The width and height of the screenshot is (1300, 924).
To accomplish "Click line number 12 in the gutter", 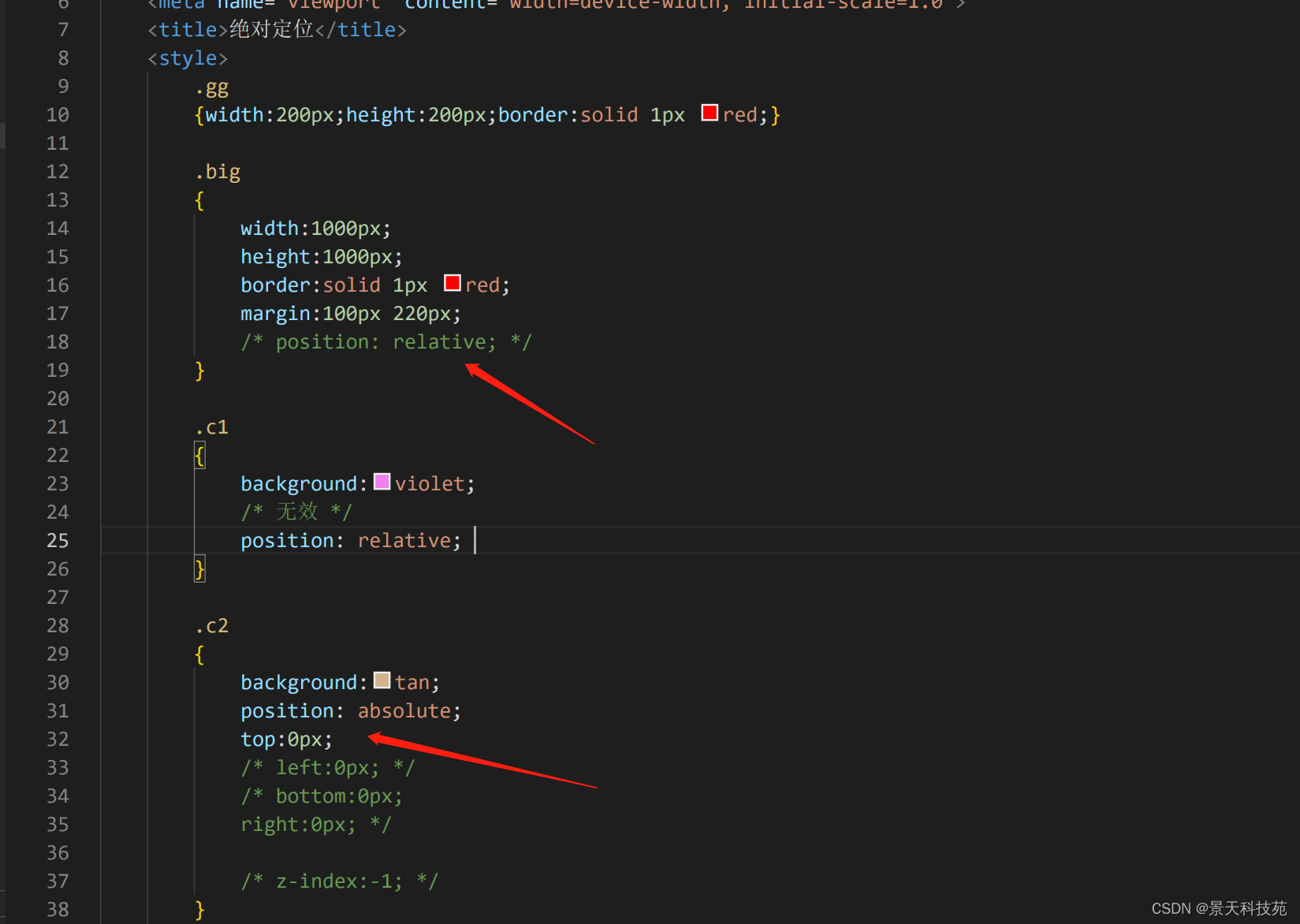I will [58, 172].
